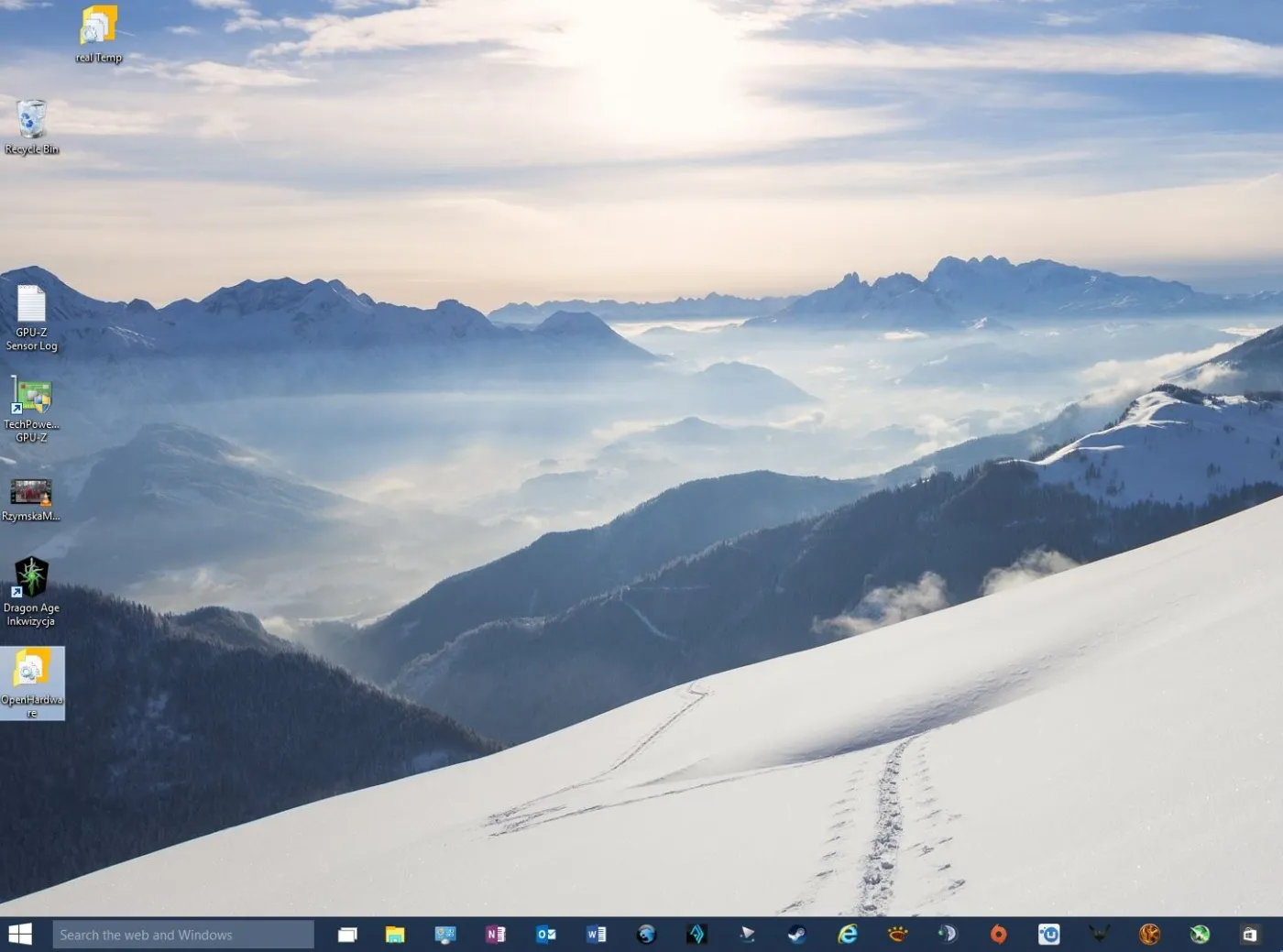This screenshot has width=1283, height=952.
Task: Open the real Temp folder on the desktop
Action: point(97,26)
